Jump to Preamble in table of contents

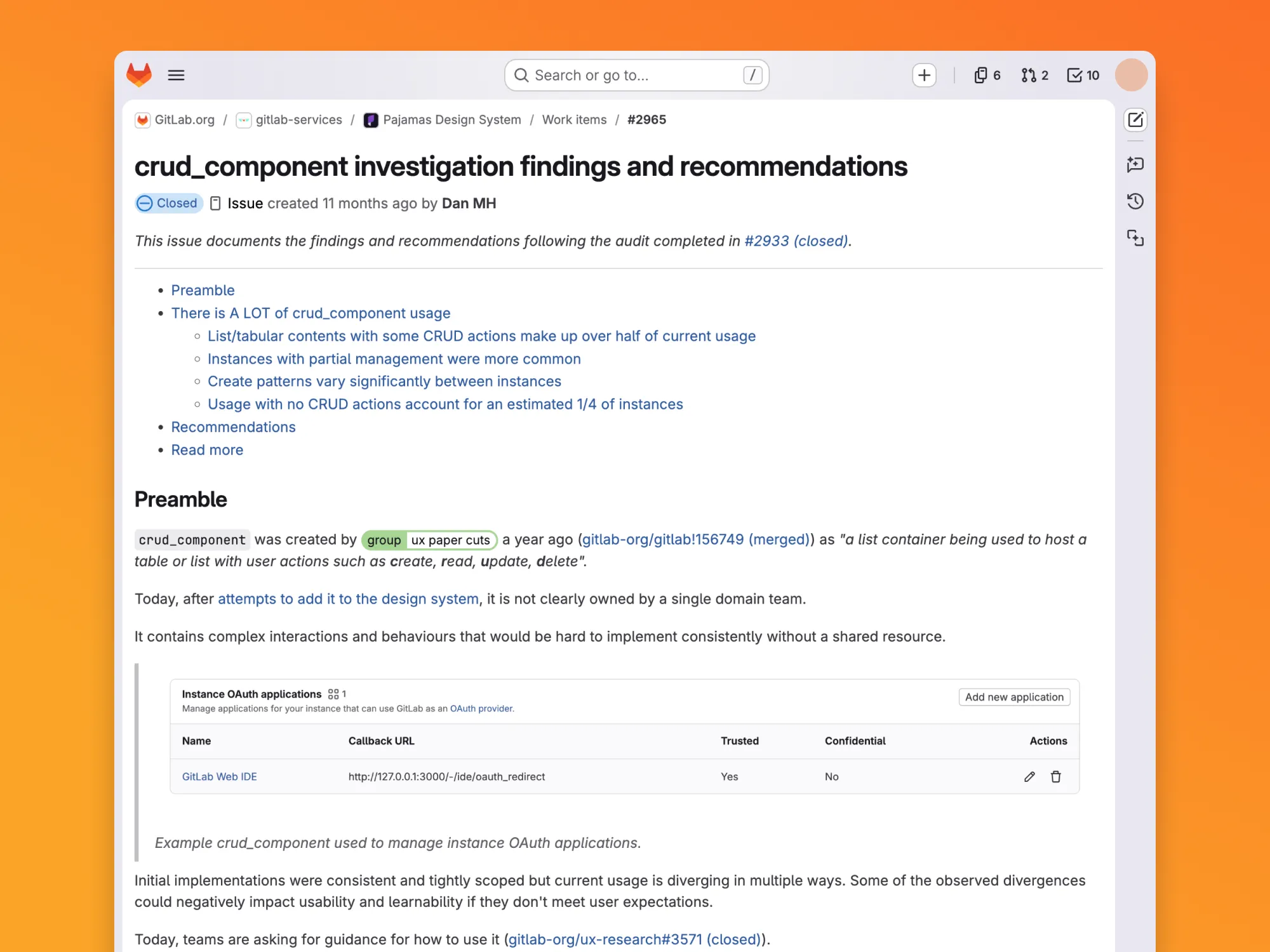(203, 290)
